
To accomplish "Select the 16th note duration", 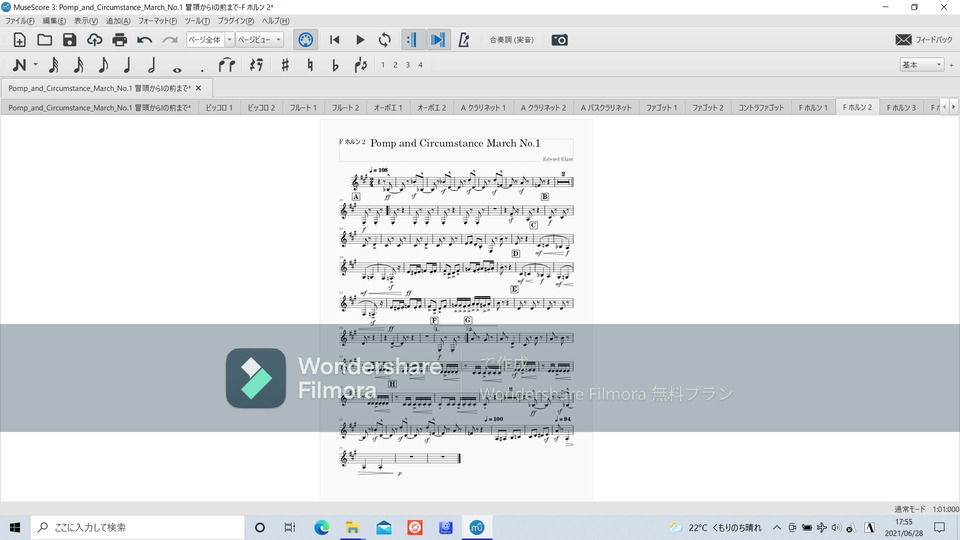I will click(x=78, y=64).
